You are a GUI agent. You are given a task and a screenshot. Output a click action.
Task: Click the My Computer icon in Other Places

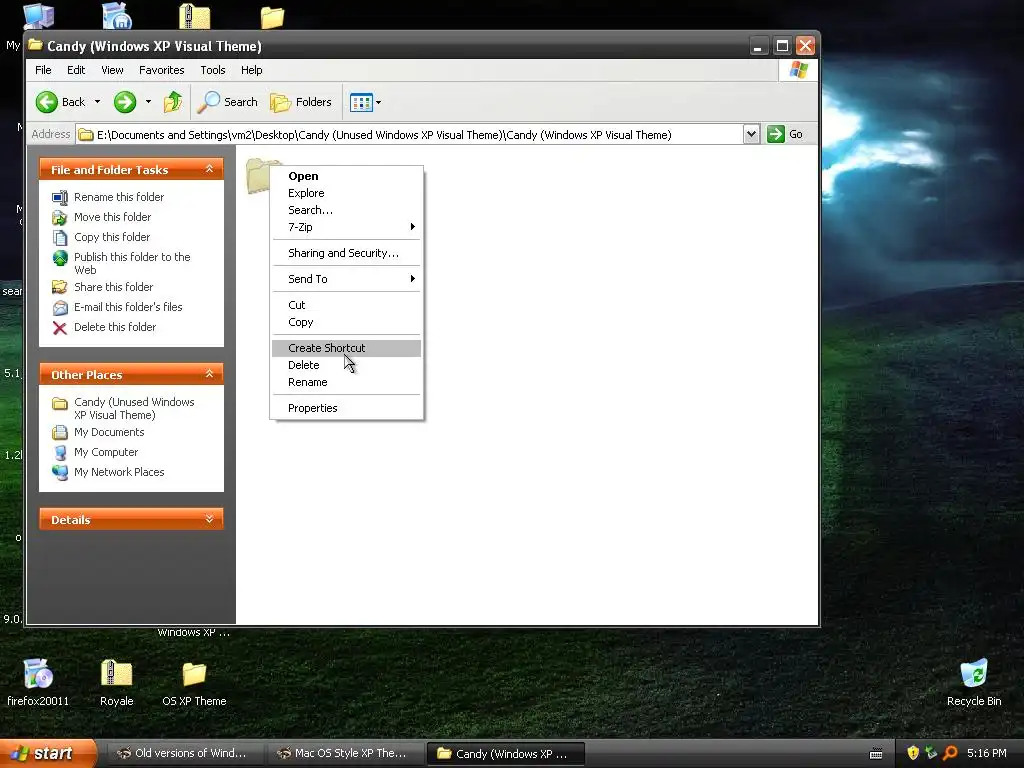(x=59, y=453)
